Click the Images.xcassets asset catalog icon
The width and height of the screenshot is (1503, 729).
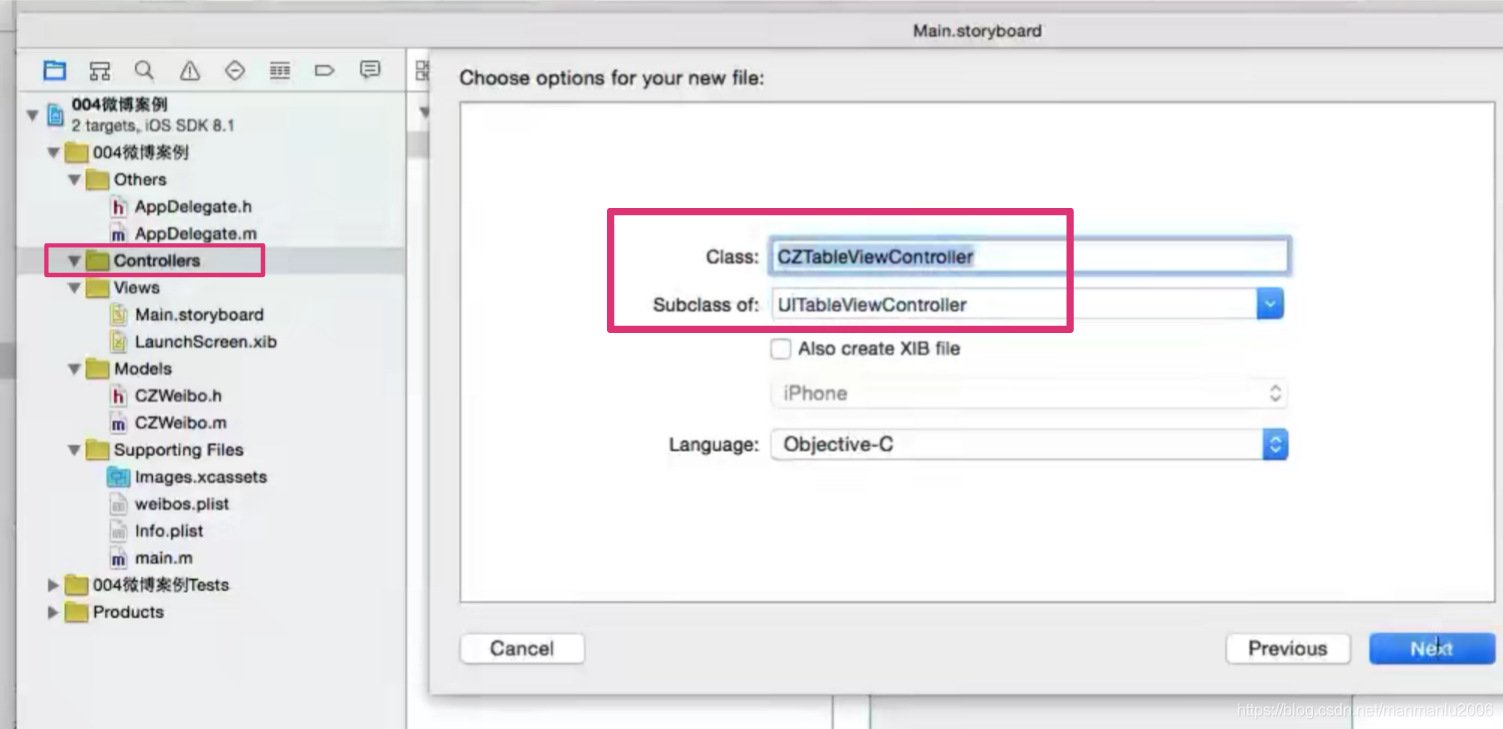click(x=119, y=477)
